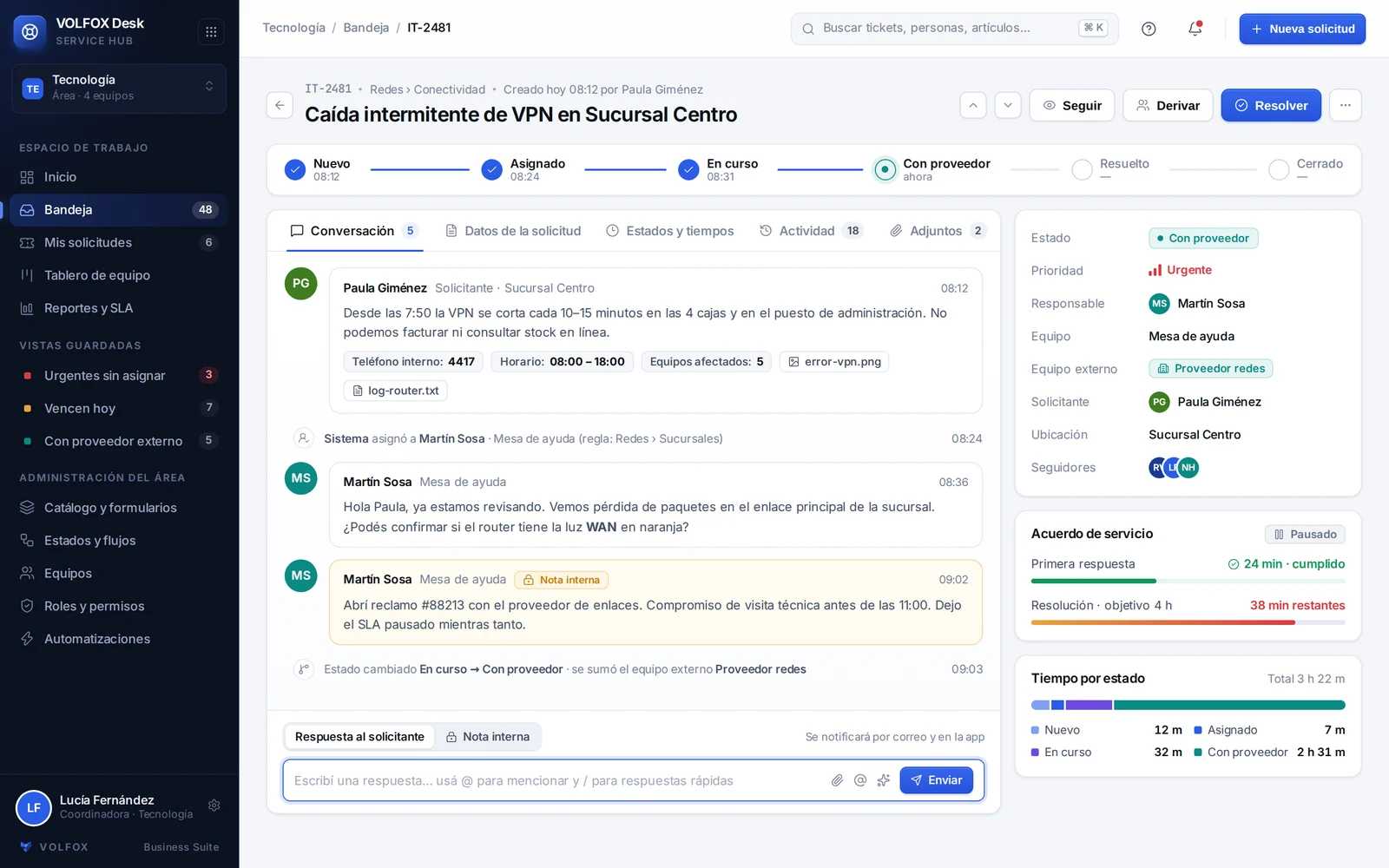Open the app grid launcher icon
Screen dimensions: 1389x868
pyautogui.click(x=211, y=32)
